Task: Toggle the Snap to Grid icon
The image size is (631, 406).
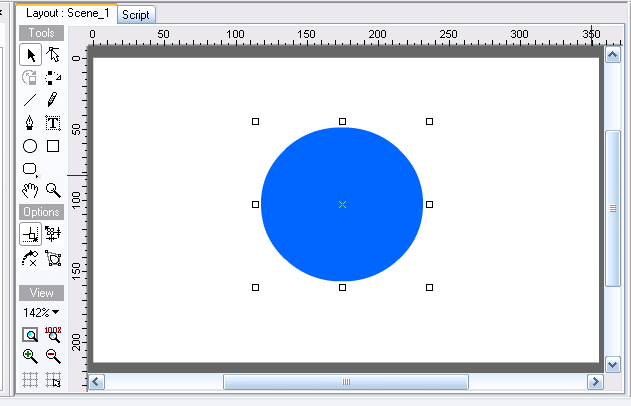Action: click(x=53, y=379)
